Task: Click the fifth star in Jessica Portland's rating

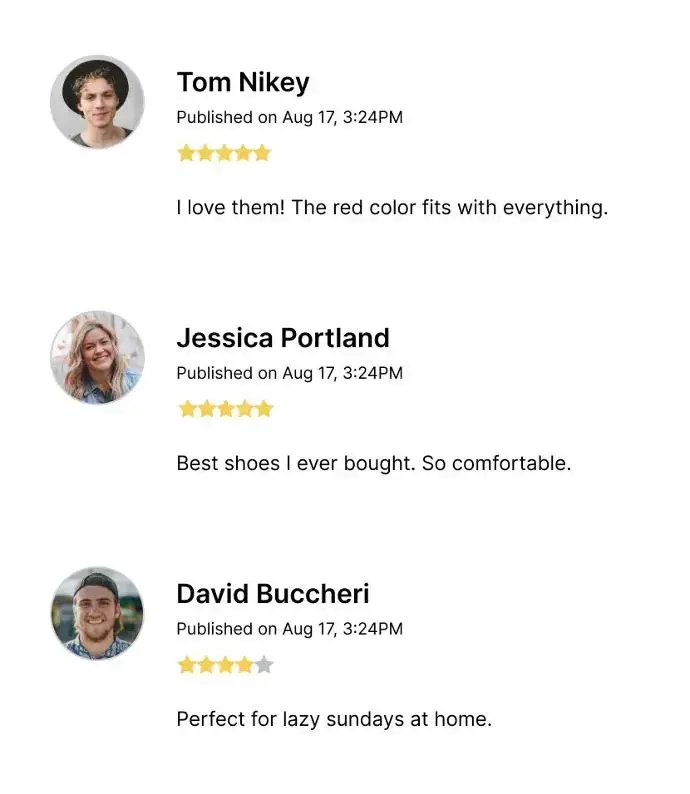Action: pyautogui.click(x=263, y=409)
